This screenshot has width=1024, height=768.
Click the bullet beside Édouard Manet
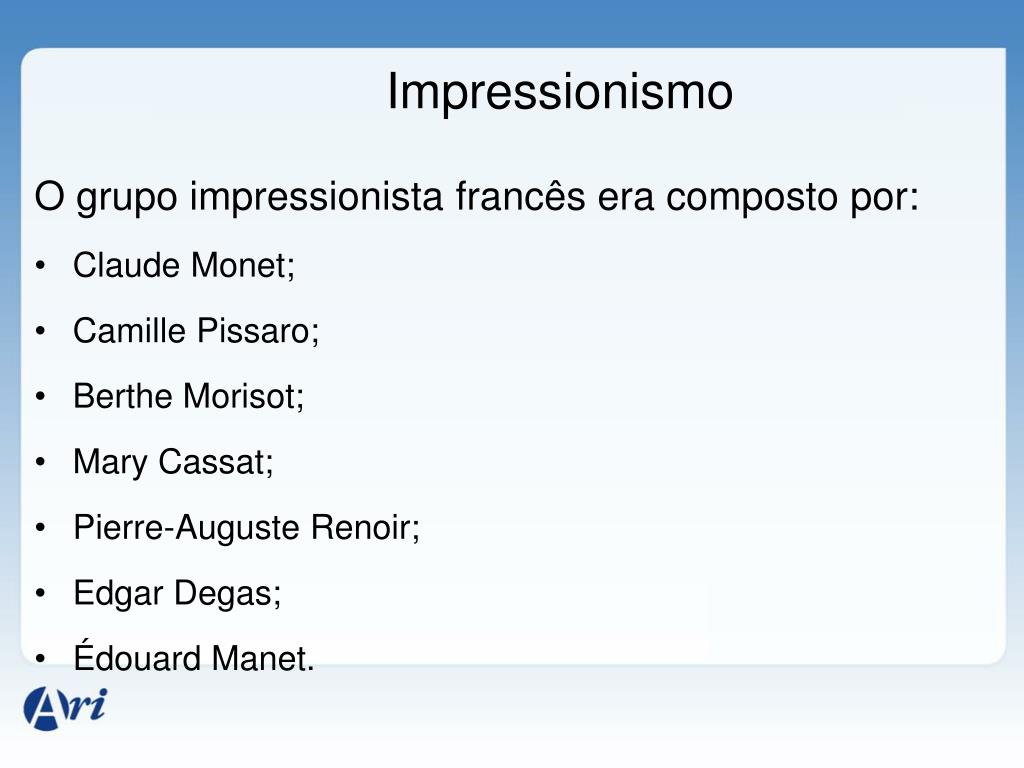(x=40, y=659)
